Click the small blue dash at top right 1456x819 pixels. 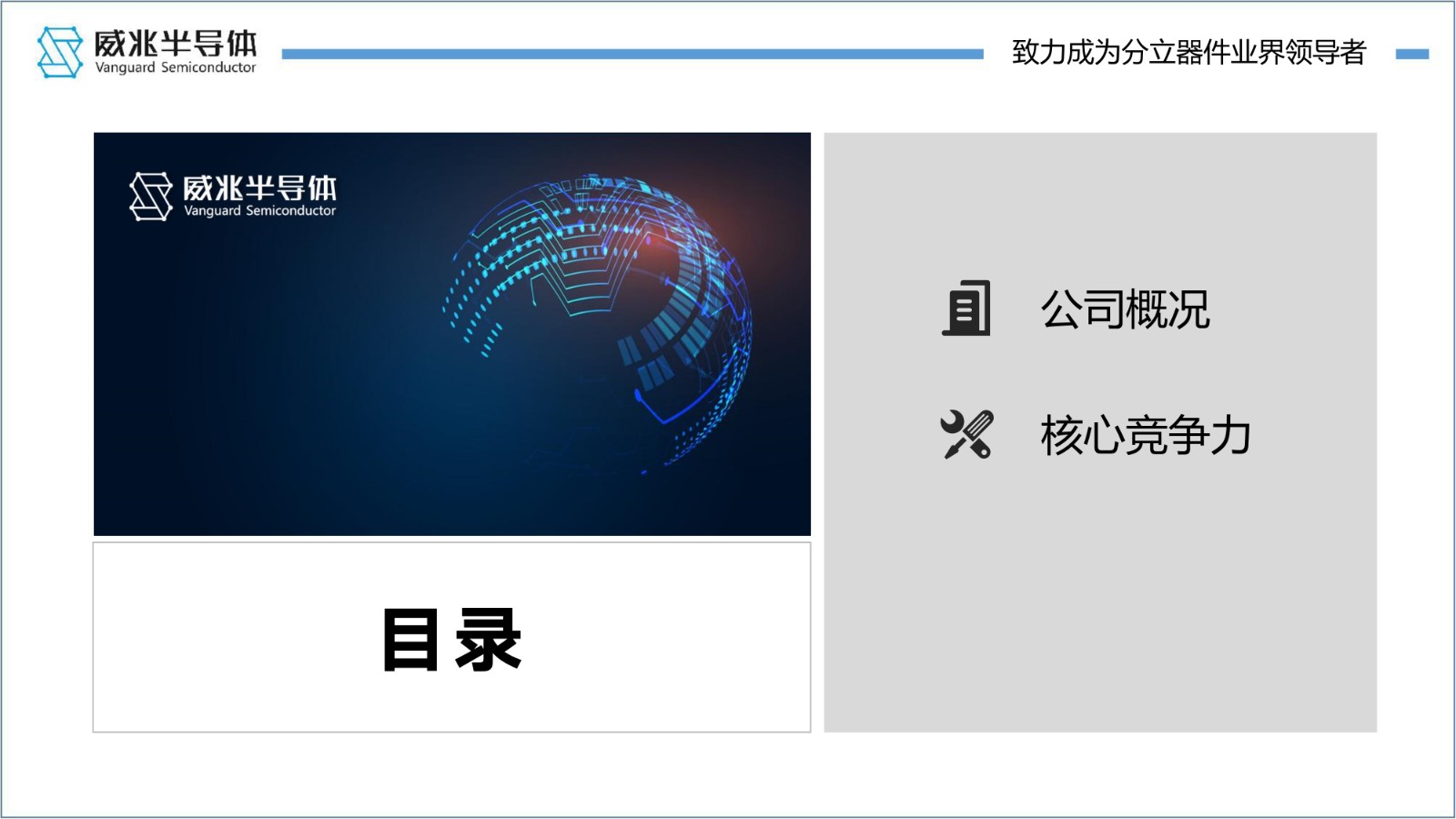coord(1411,55)
